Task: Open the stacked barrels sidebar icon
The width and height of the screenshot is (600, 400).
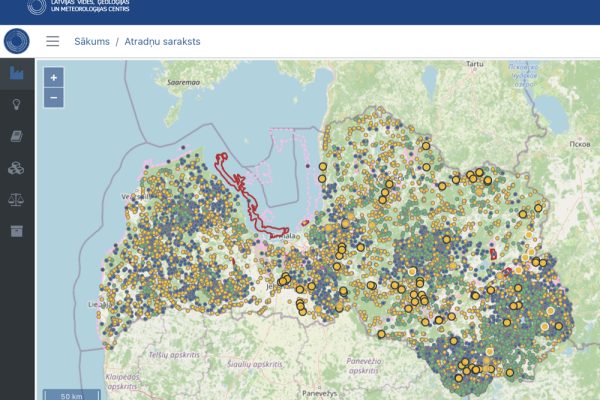Action: (x=16, y=168)
